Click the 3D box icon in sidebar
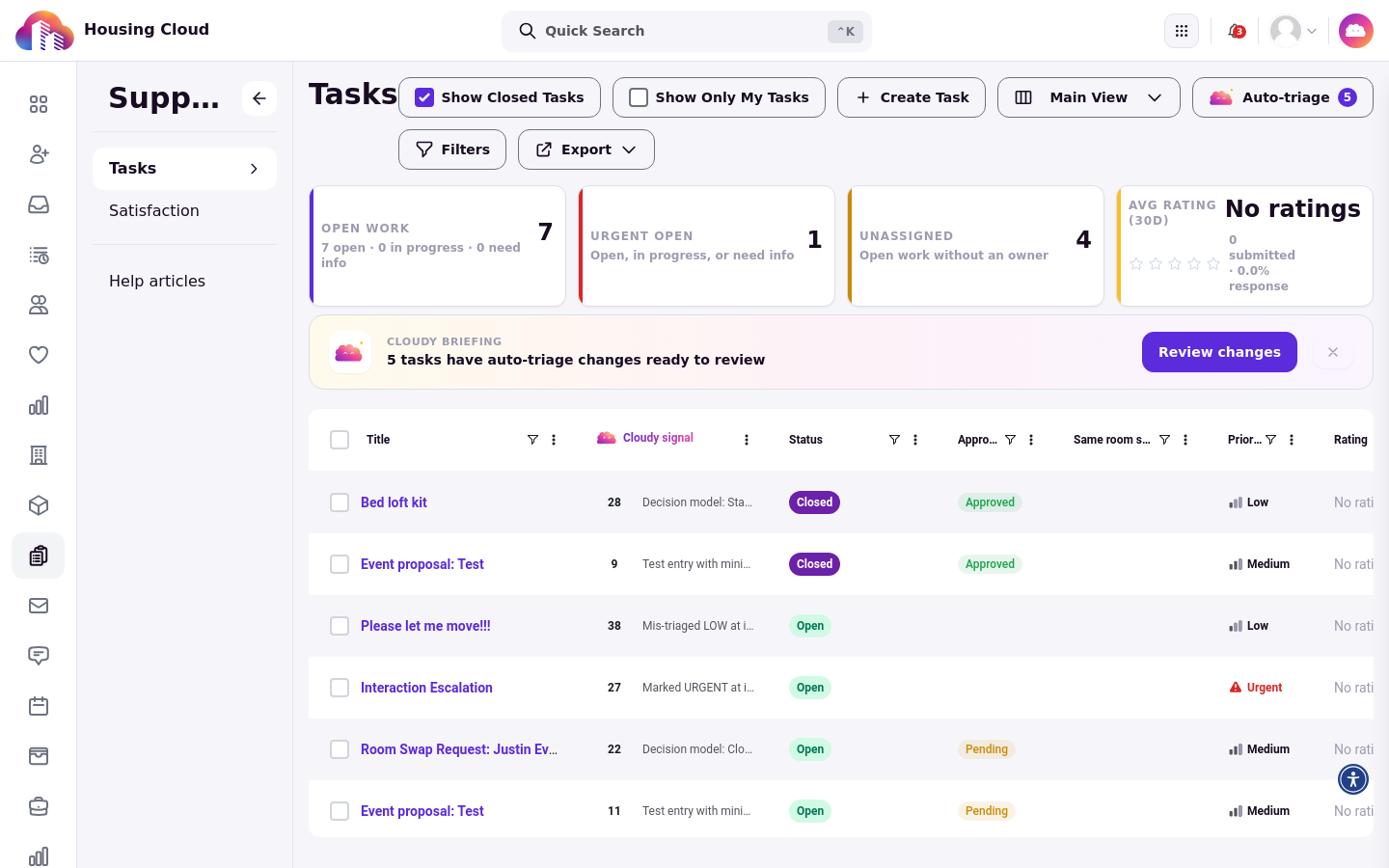This screenshot has height=868, width=1389. pos(39,505)
